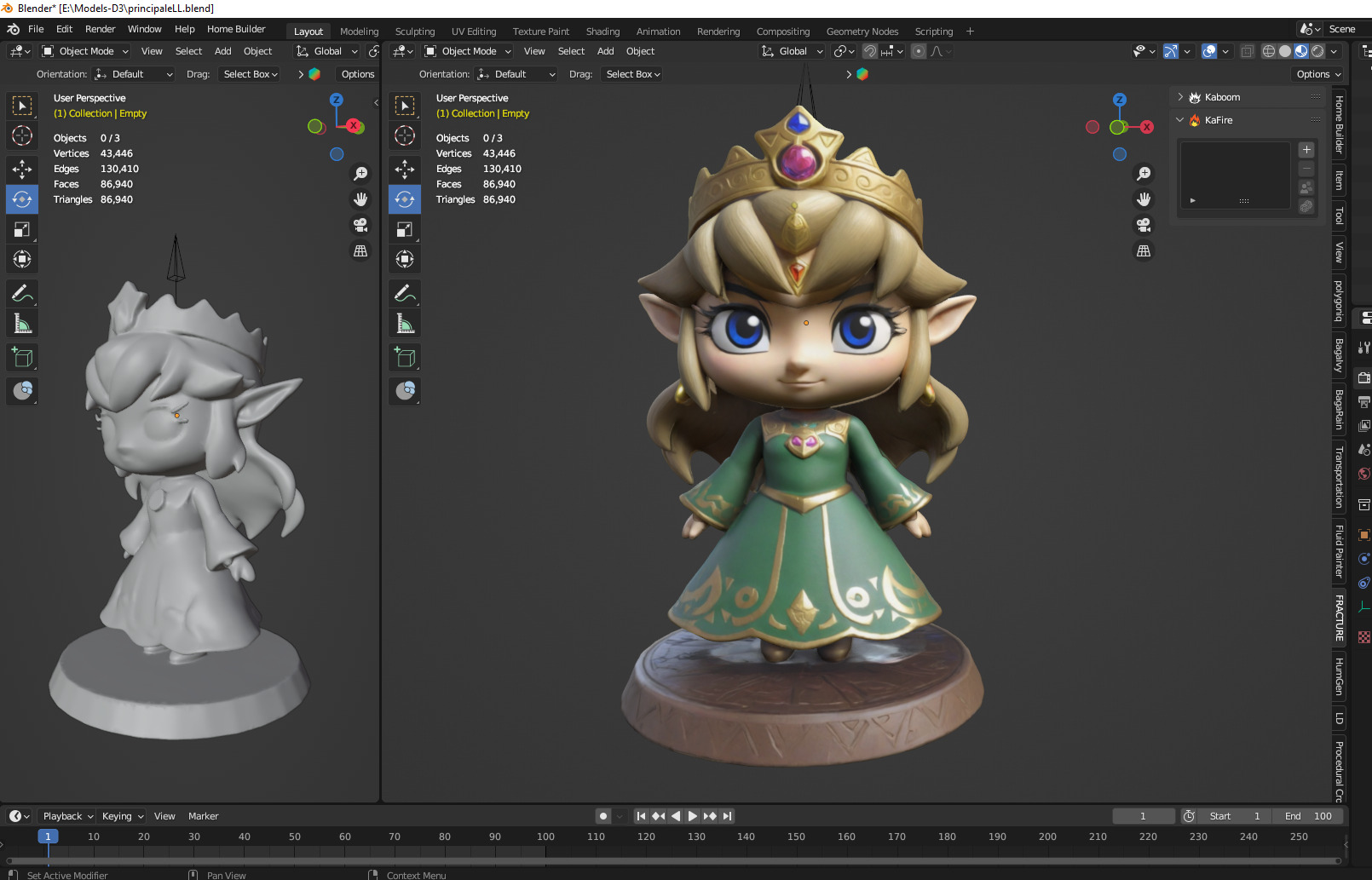
Task: Click the current frame field
Action: click(1144, 816)
